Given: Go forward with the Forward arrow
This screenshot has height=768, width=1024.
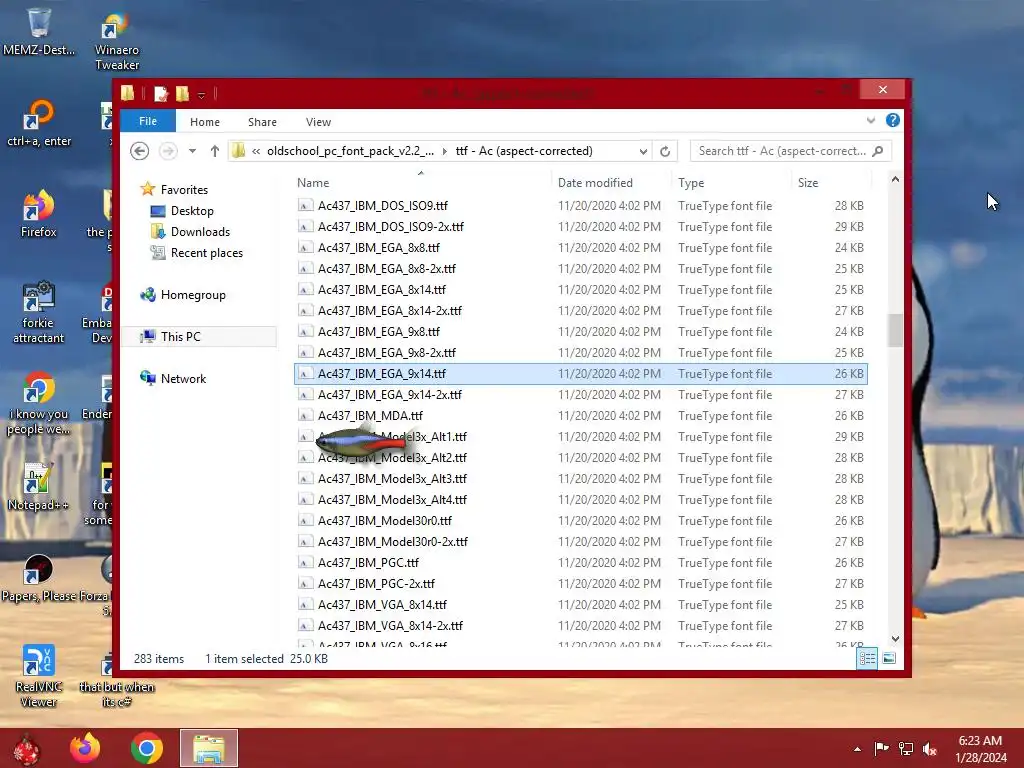Looking at the screenshot, I should [168, 151].
